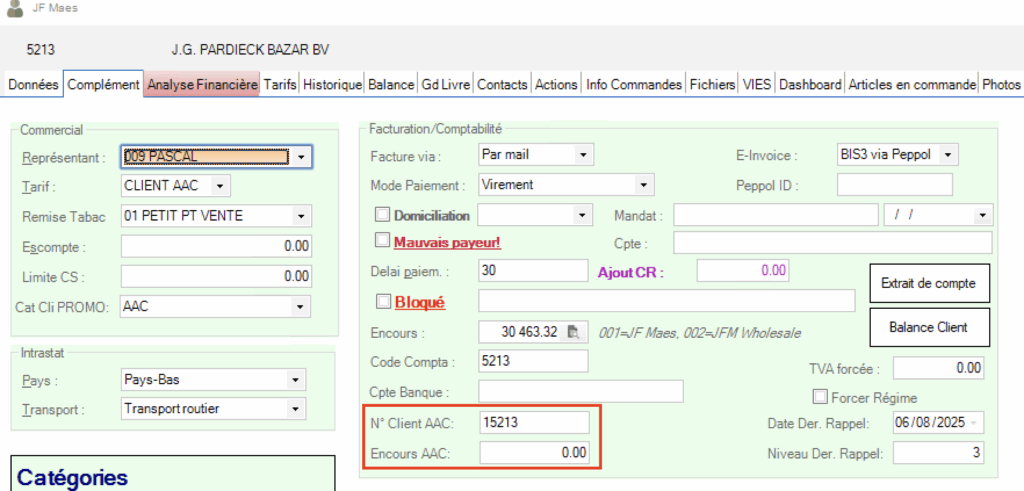Image resolution: width=1024 pixels, height=491 pixels.
Task: Open the Pays dropdown
Action: coord(295,381)
